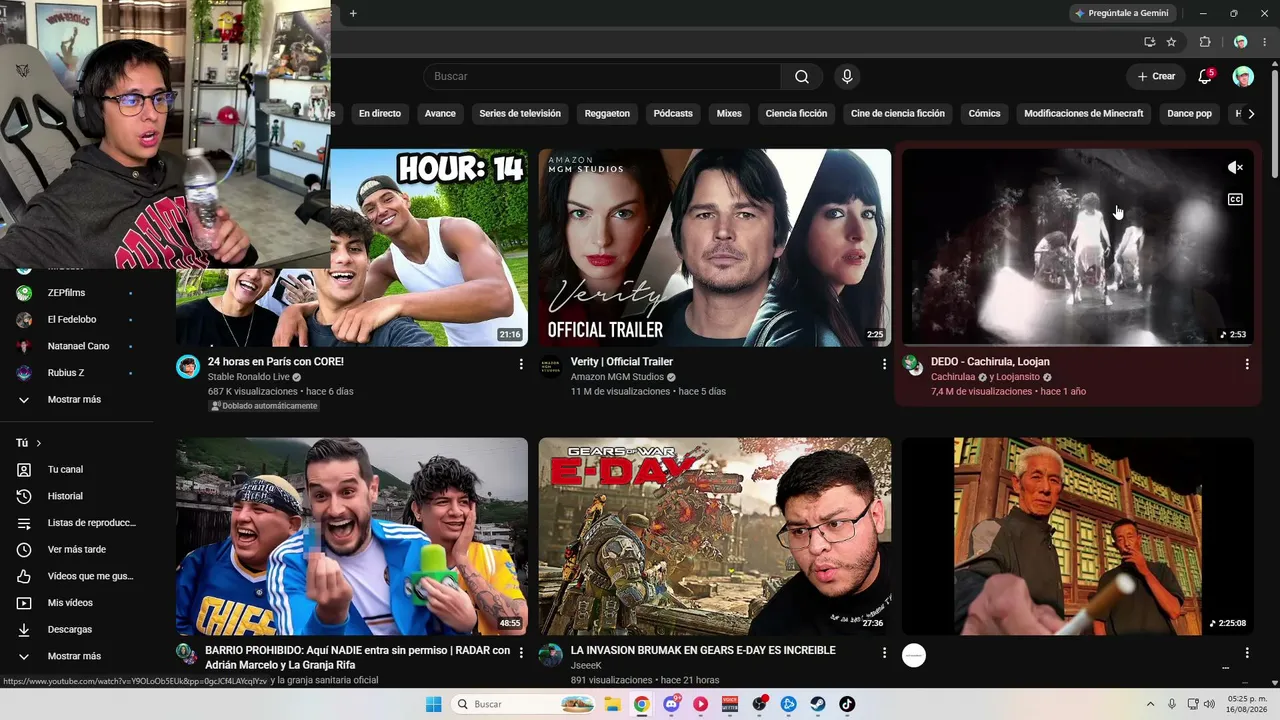Select the Ciencia ficción chip
1280x720 pixels.
[x=796, y=114]
